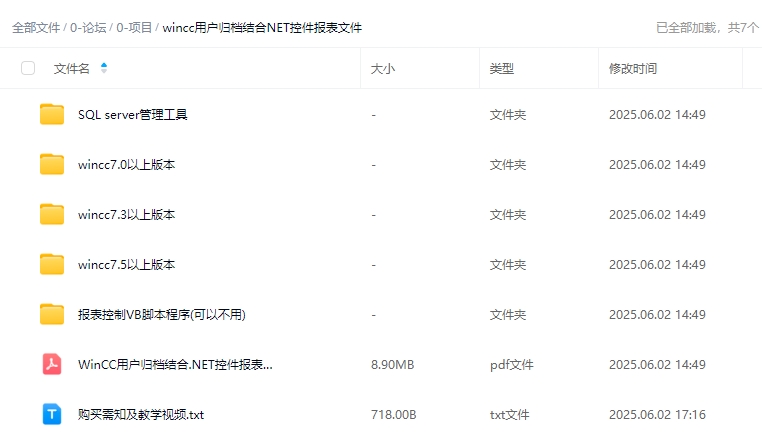Screen dimensions: 762x445
Task: Go to 0-项目 in breadcrumb
Action: (134, 28)
